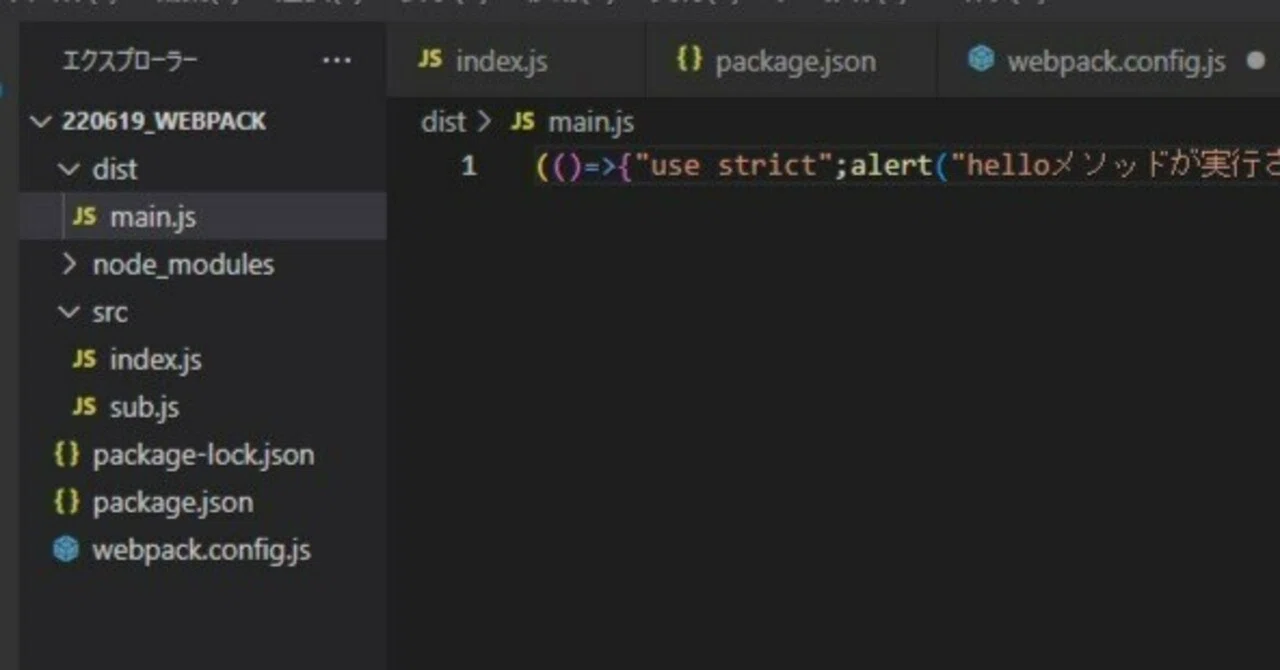Click line number 1 in the gutter
The height and width of the screenshot is (670, 1280).
[x=469, y=166]
